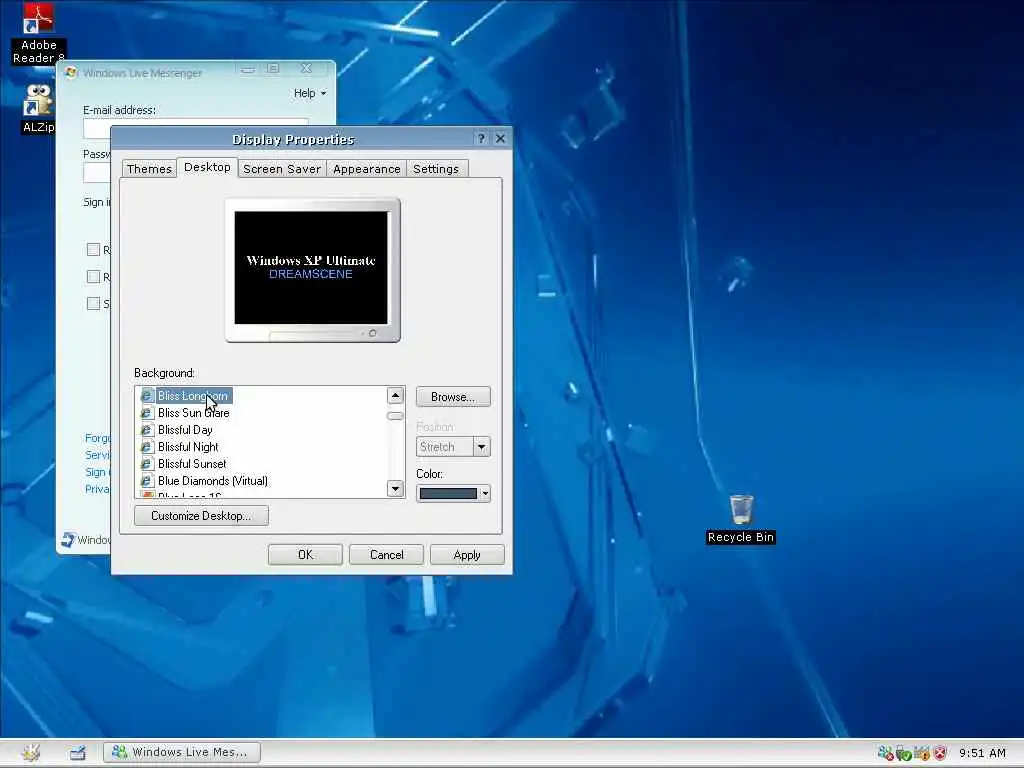Switch to the Screen Saver tab
The width and height of the screenshot is (1024, 768).
[x=282, y=168]
